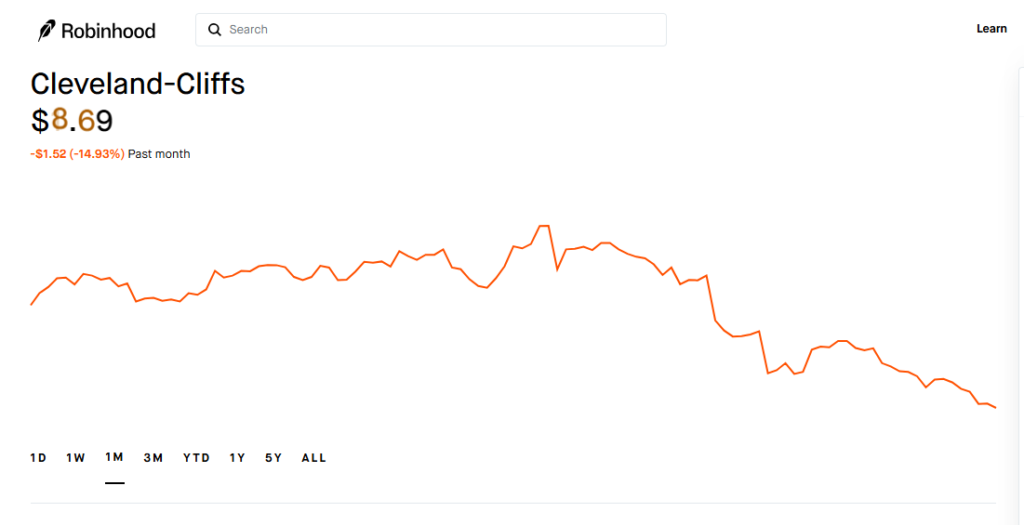Select the 1M time range tab
Screen dimensions: 1024x525
coord(114,458)
